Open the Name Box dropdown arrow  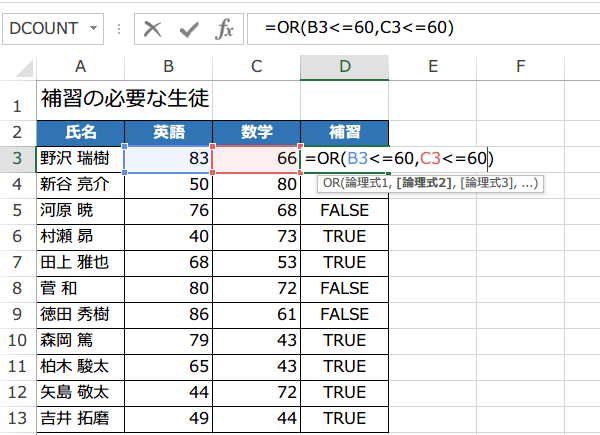coord(93,28)
